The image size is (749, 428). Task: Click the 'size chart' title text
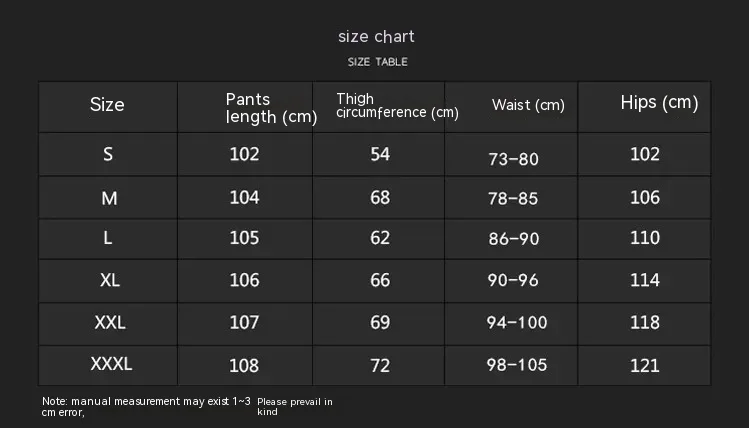(376, 36)
